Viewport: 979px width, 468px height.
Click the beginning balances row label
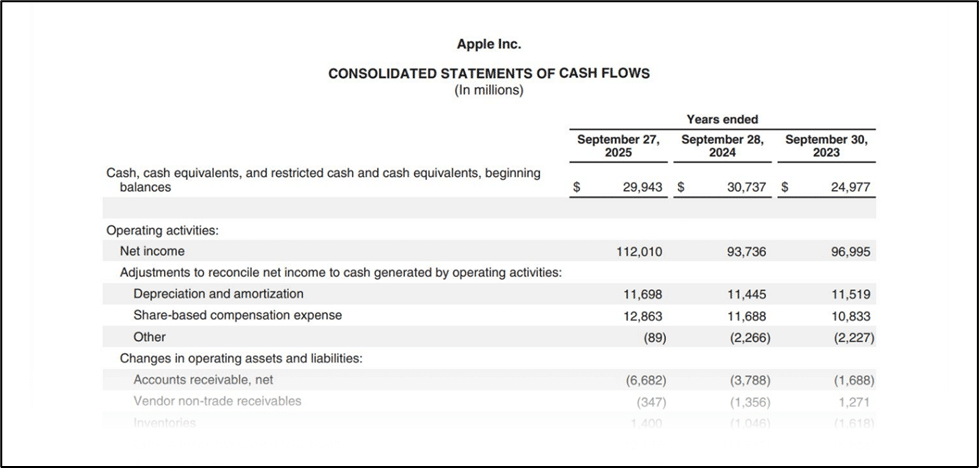[x=323, y=180]
